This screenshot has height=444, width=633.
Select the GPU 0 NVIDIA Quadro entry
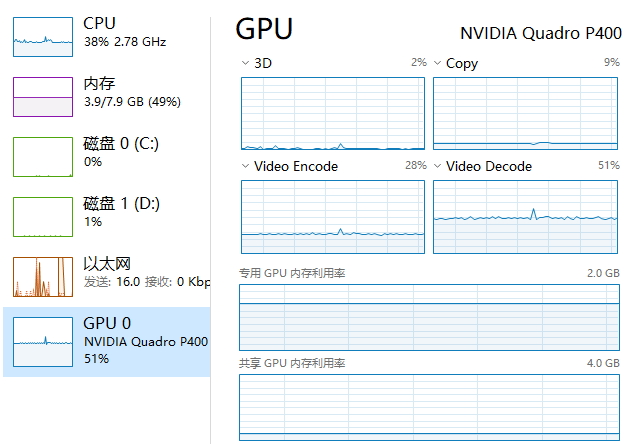[145, 340]
